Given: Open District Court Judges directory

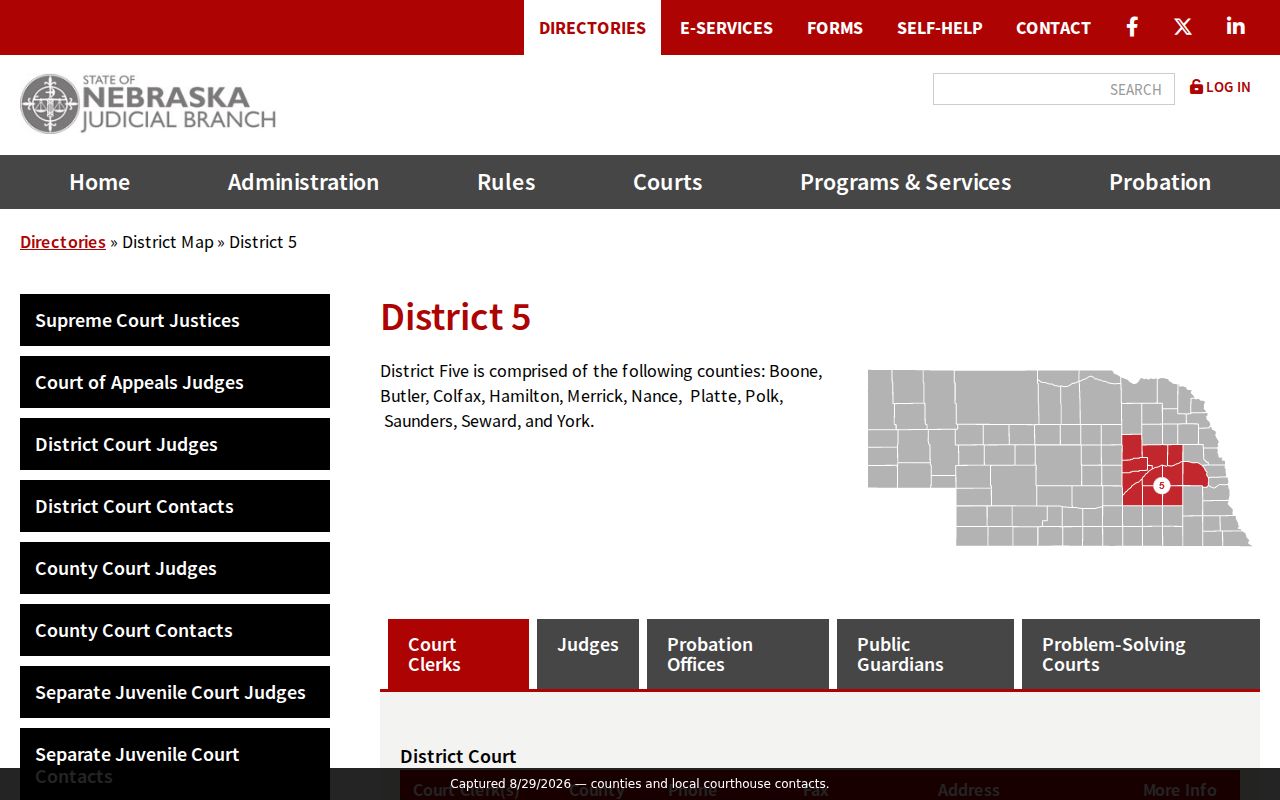Looking at the screenshot, I should click(175, 444).
